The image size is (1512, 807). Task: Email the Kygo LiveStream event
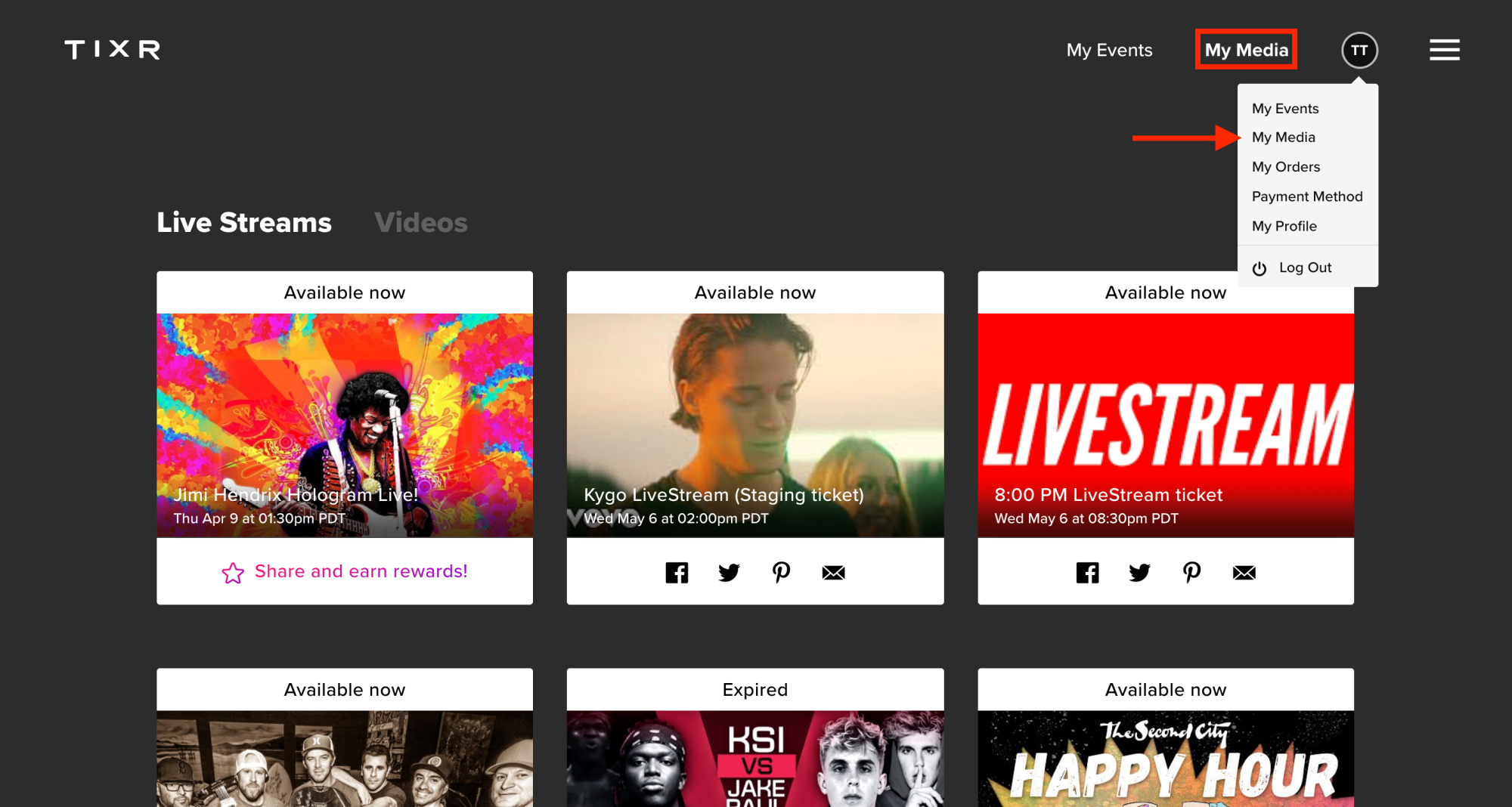[833, 573]
